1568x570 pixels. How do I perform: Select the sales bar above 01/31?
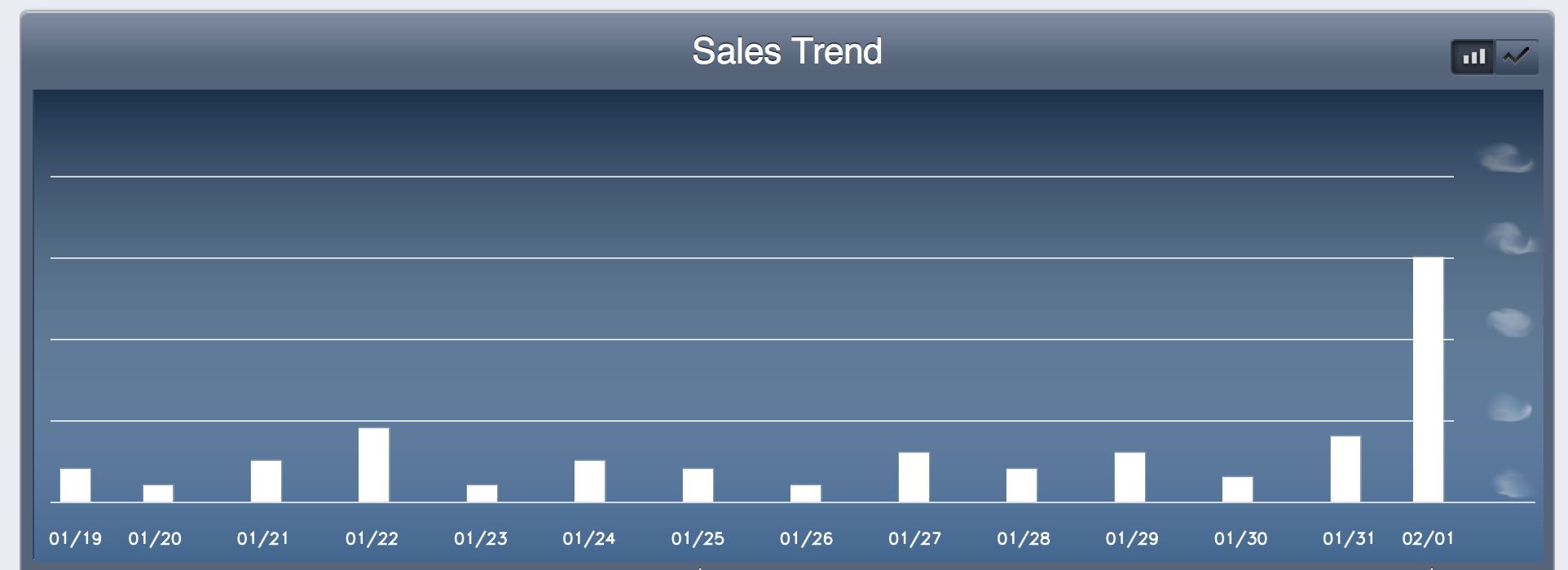1346,469
